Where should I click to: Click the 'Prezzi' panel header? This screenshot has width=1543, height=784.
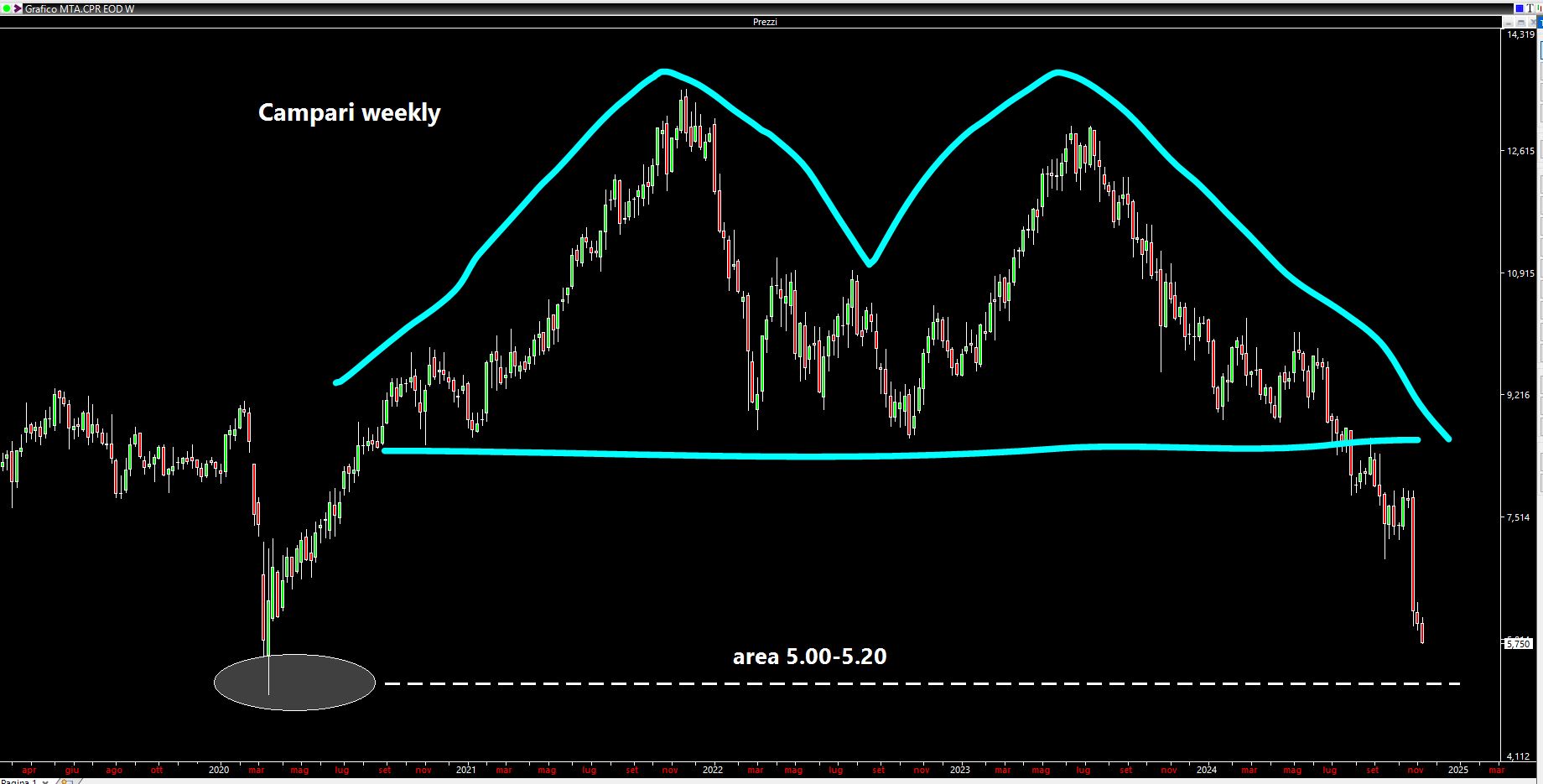(x=765, y=22)
